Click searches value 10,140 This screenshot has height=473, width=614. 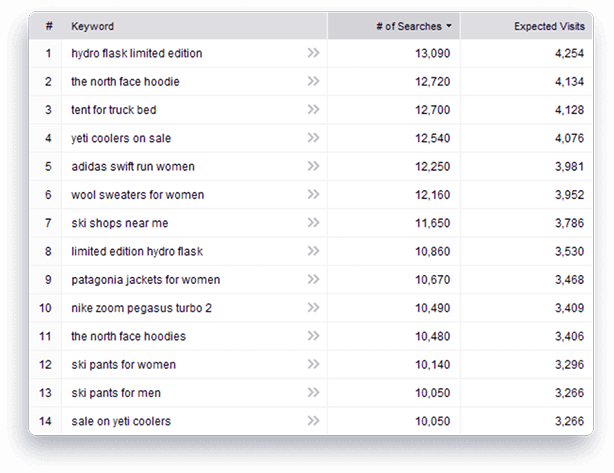[433, 365]
